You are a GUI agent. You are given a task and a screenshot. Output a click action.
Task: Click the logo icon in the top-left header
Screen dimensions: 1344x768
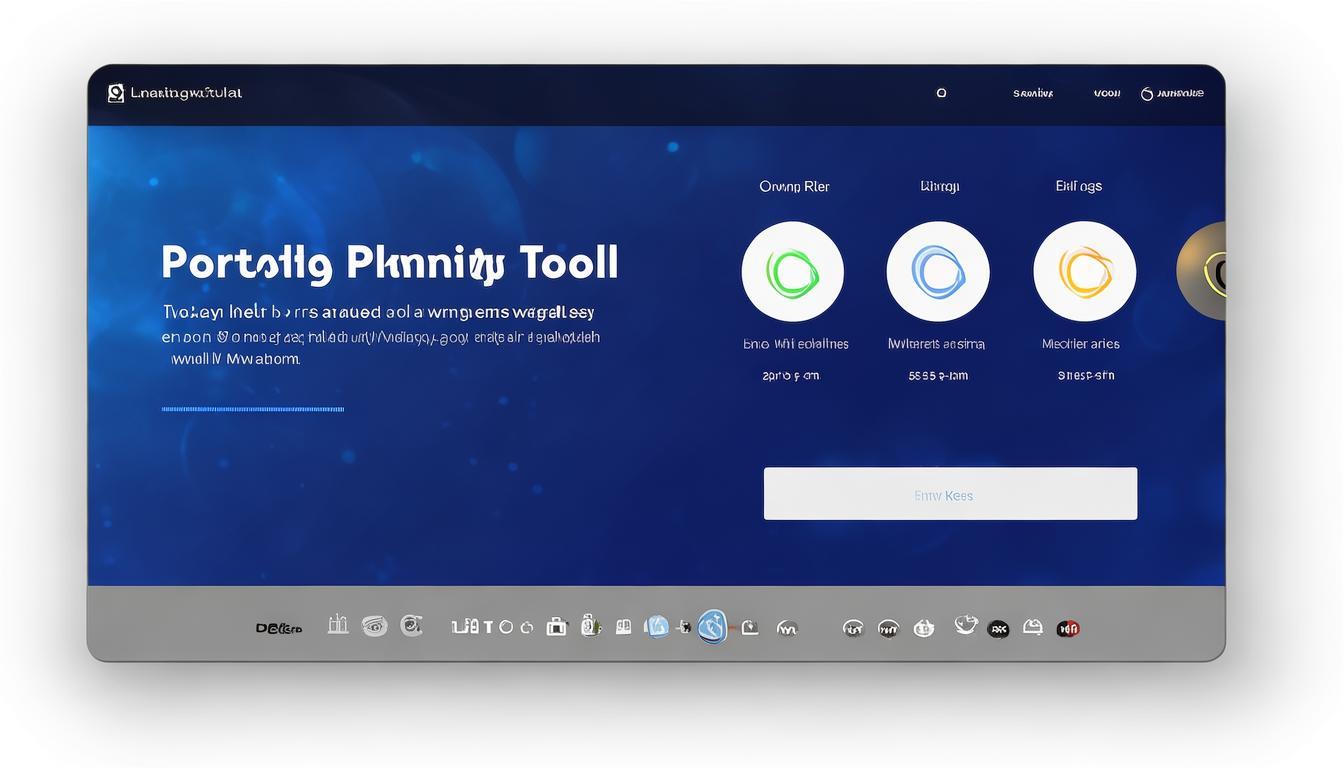(x=116, y=93)
